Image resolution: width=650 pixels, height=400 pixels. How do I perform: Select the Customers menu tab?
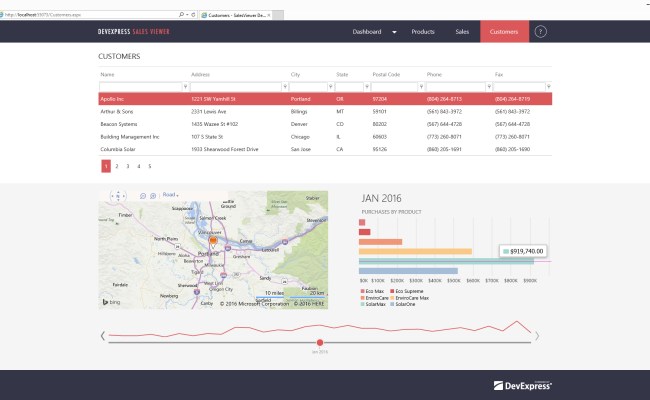coord(504,32)
